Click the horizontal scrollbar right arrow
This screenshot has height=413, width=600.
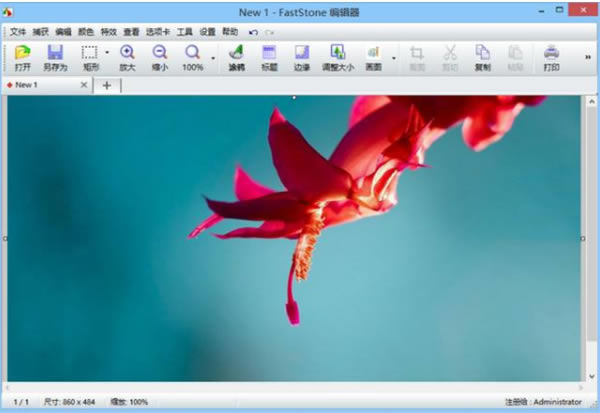pos(581,387)
